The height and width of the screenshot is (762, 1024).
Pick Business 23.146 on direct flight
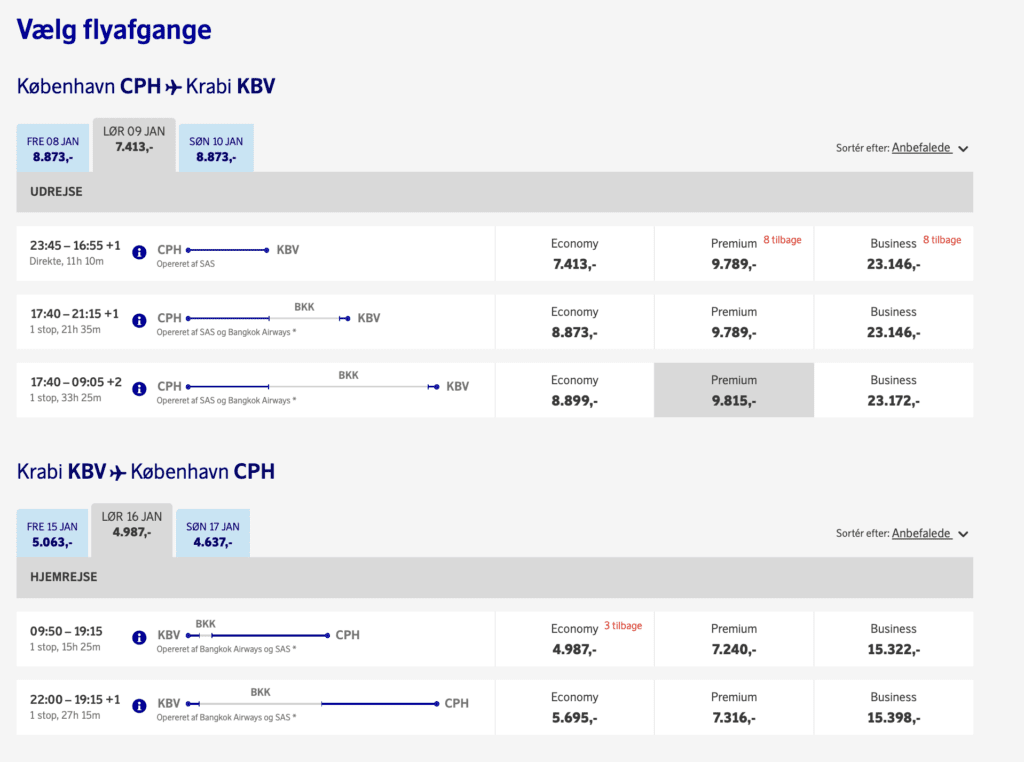click(x=893, y=254)
